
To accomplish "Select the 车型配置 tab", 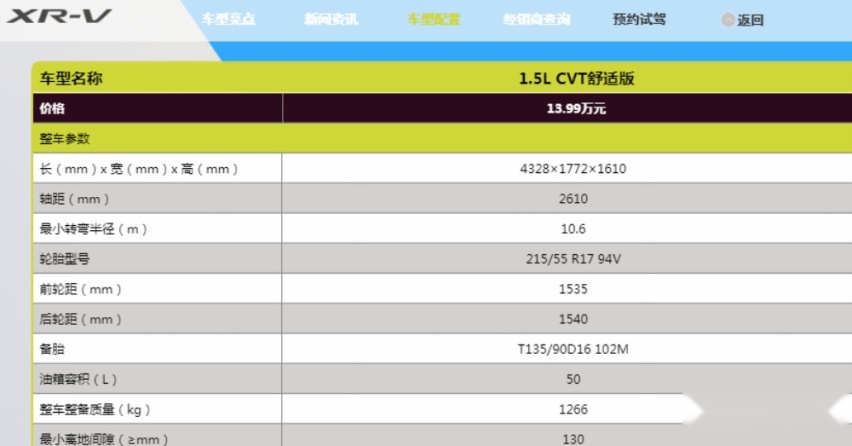I will coord(434,20).
